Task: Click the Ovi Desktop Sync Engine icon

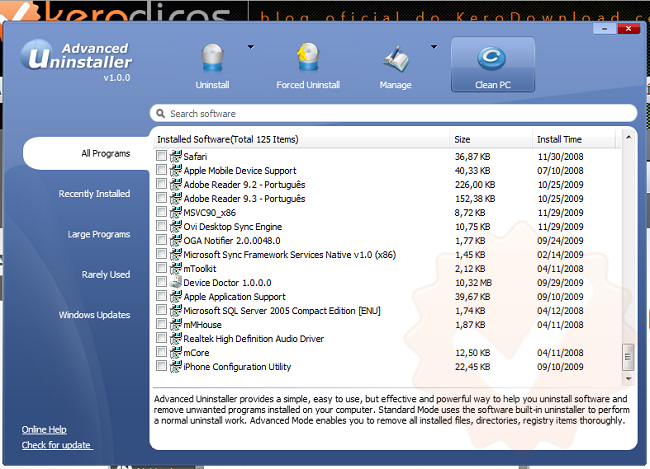Action: click(x=175, y=226)
